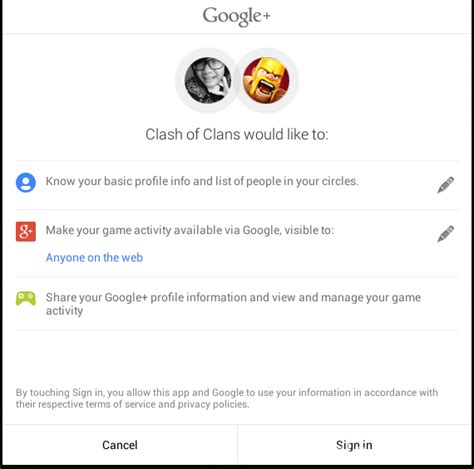This screenshot has width=474, height=469.
Task: Tap the Clash of Clans barbarian icon
Action: tap(266, 80)
